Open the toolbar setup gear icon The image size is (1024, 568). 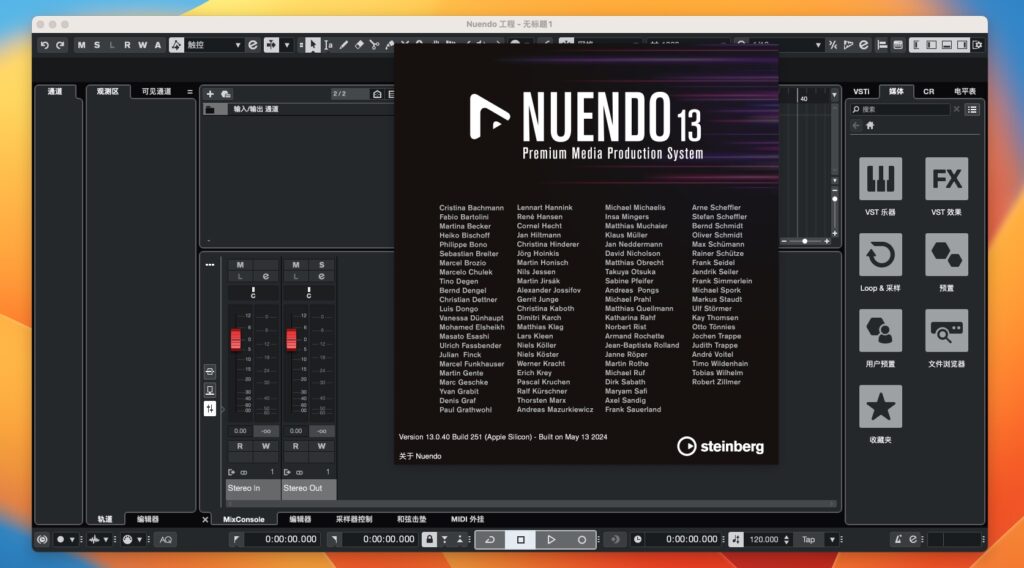pos(978,45)
